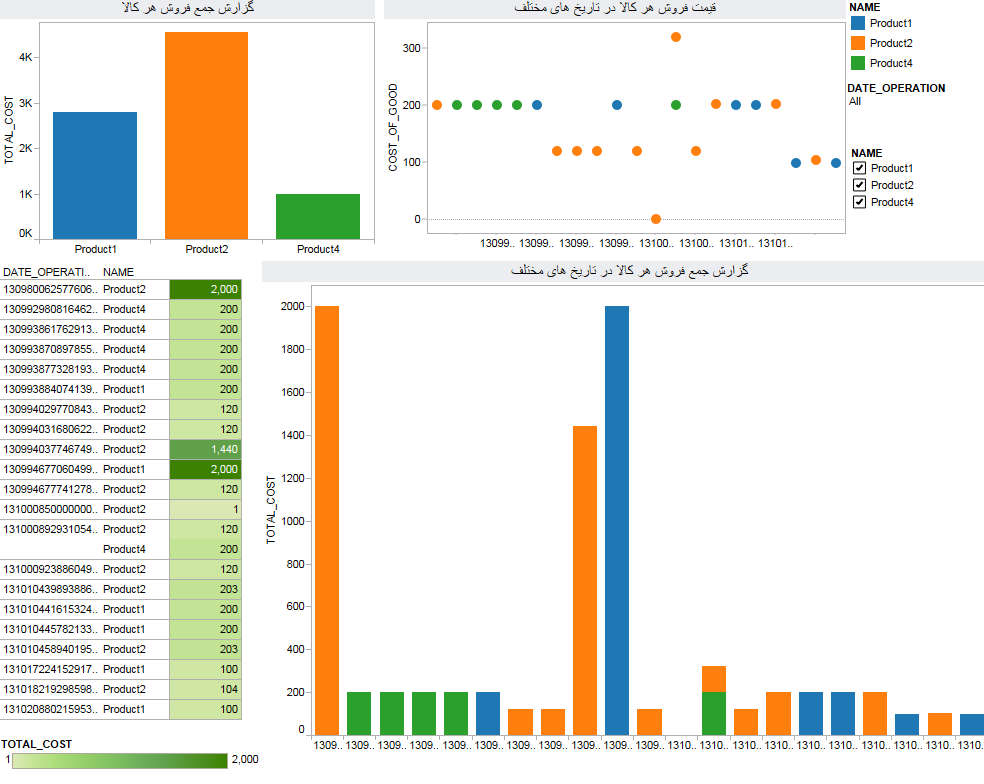The height and width of the screenshot is (784, 984).
Task: Pick the green Product4 legend color swatch
Action: pos(858,63)
